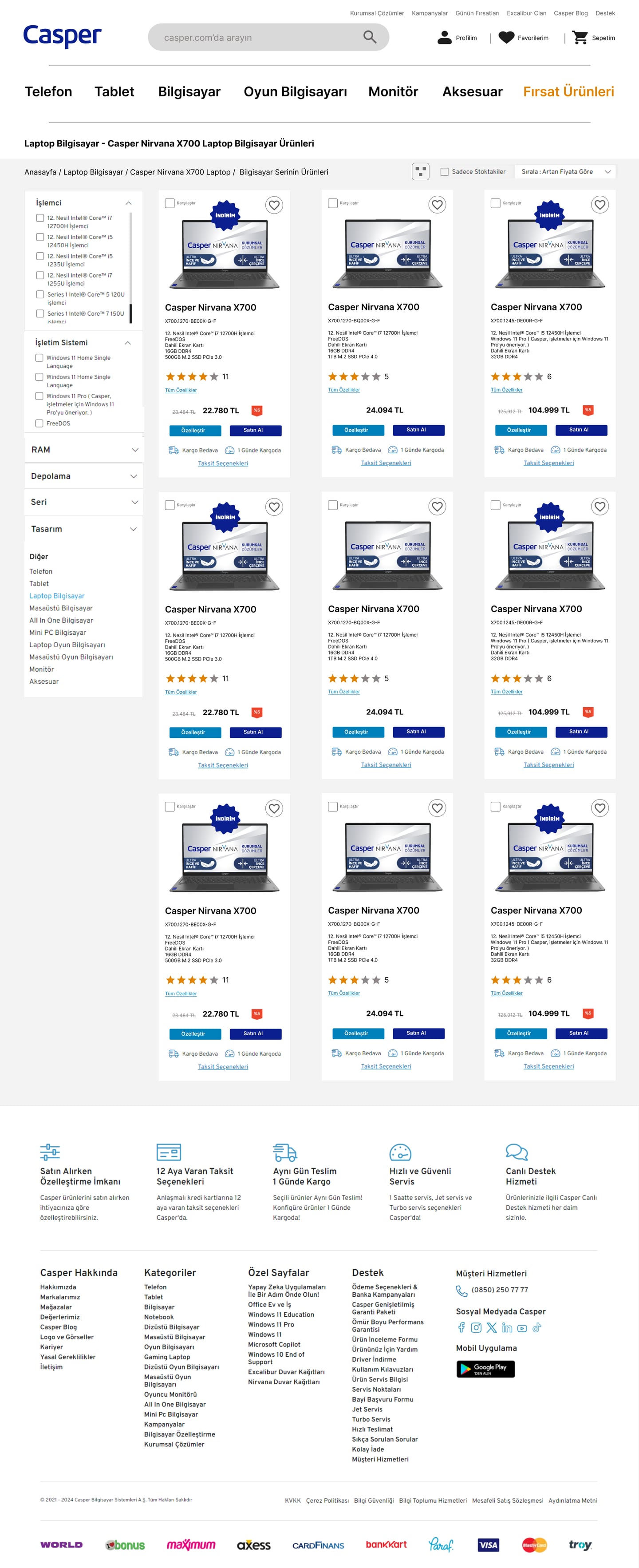Open Casper's LinkedIn icon
Viewport: 639px width, 1568px height.
point(507,1327)
